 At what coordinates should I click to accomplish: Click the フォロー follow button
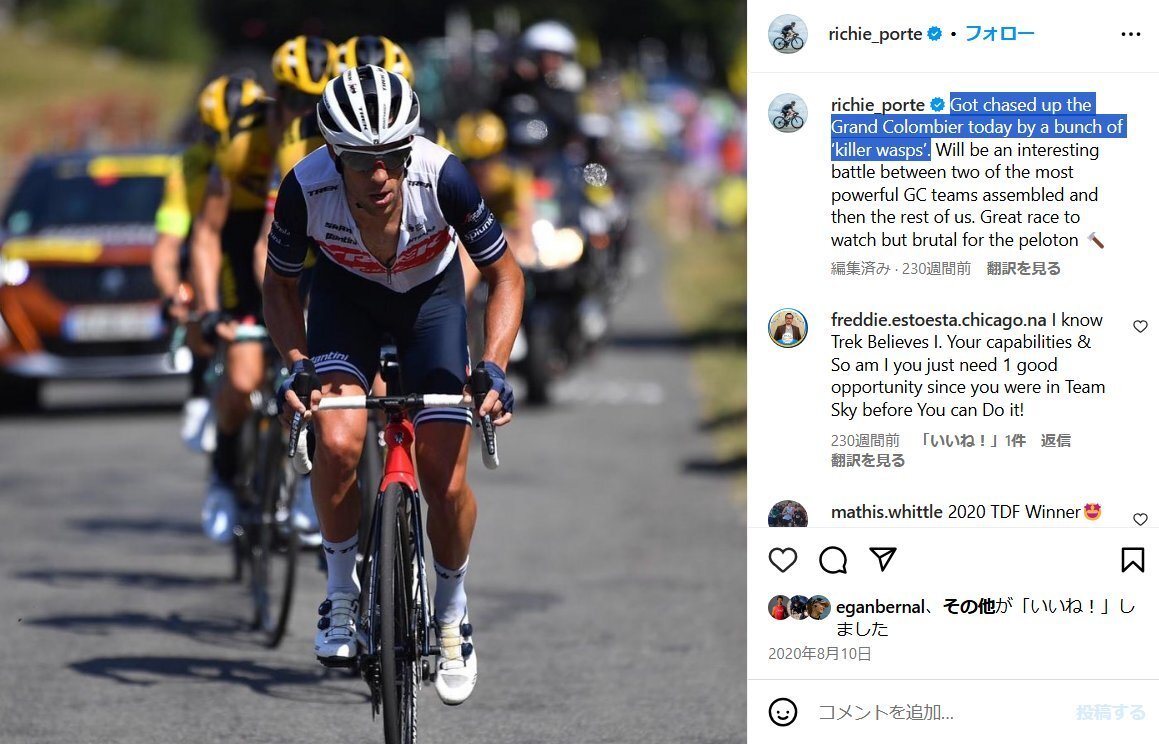pyautogui.click(x=999, y=33)
